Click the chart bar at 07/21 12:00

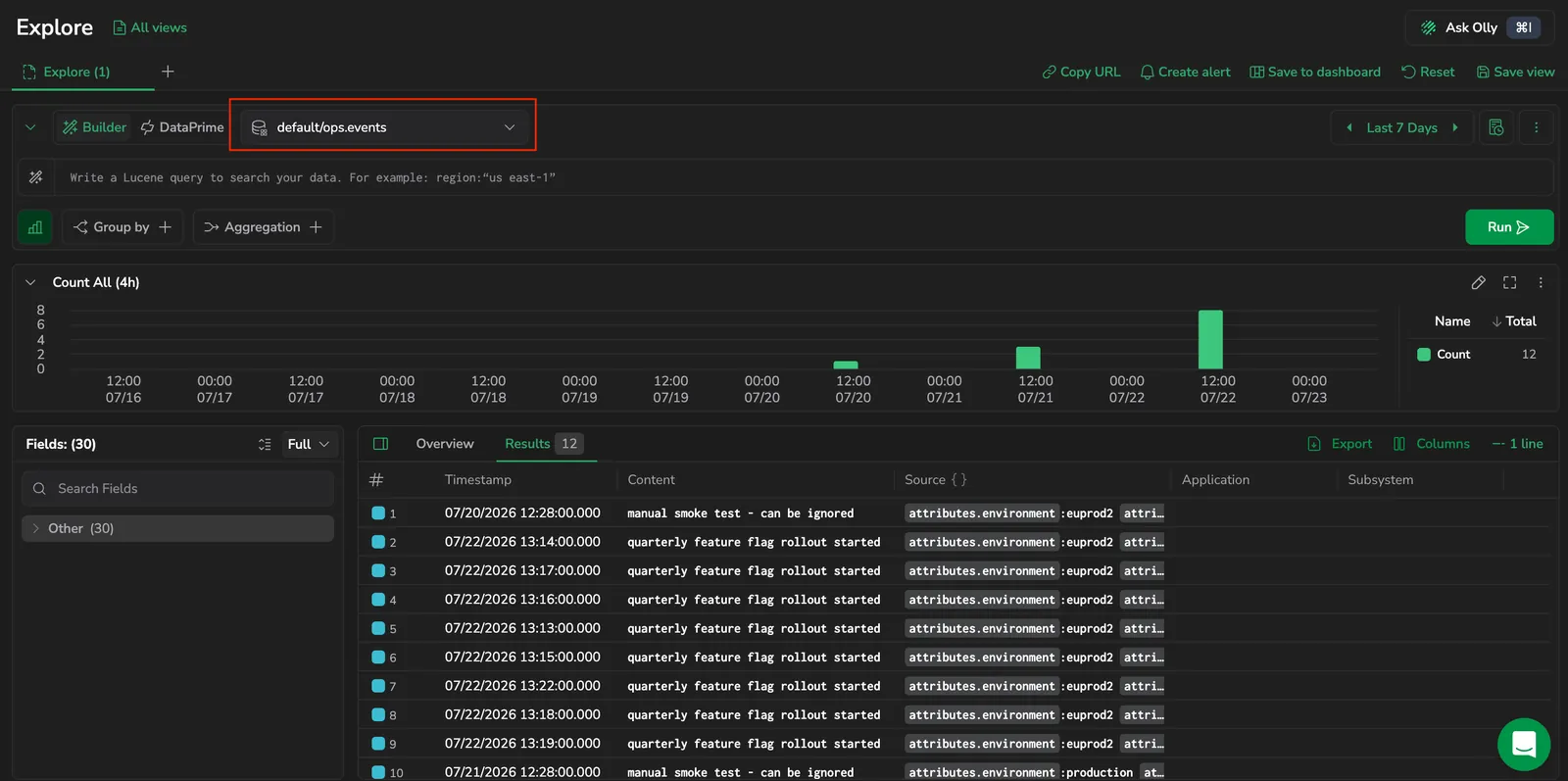(1028, 358)
